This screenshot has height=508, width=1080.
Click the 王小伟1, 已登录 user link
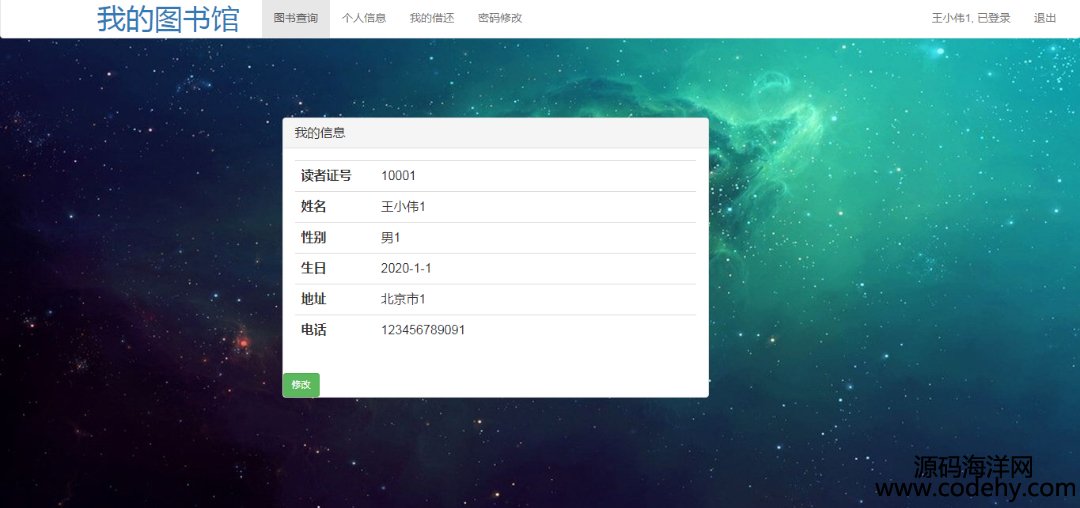click(970, 19)
